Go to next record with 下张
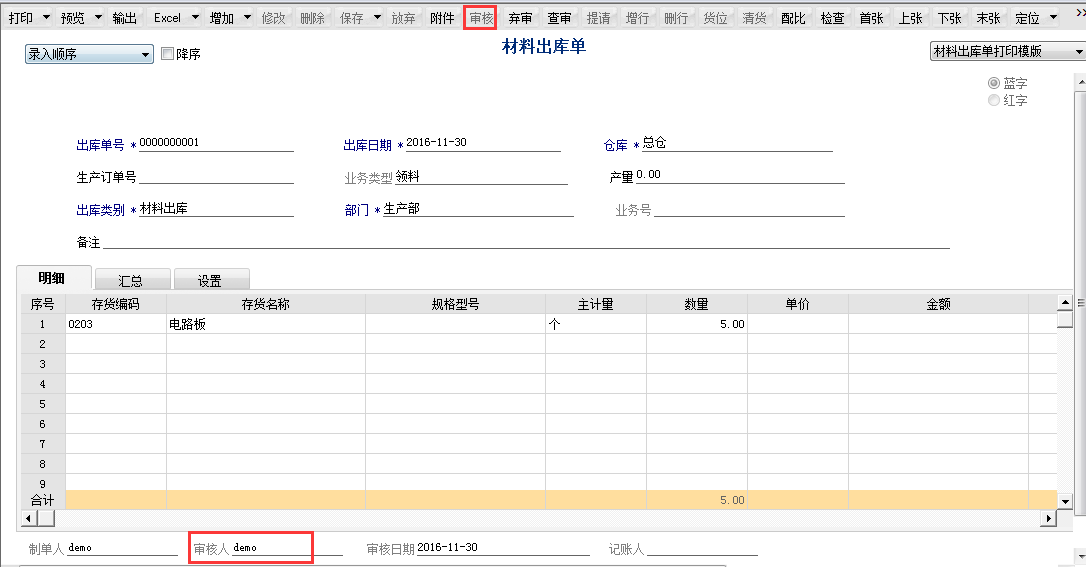 click(x=949, y=18)
